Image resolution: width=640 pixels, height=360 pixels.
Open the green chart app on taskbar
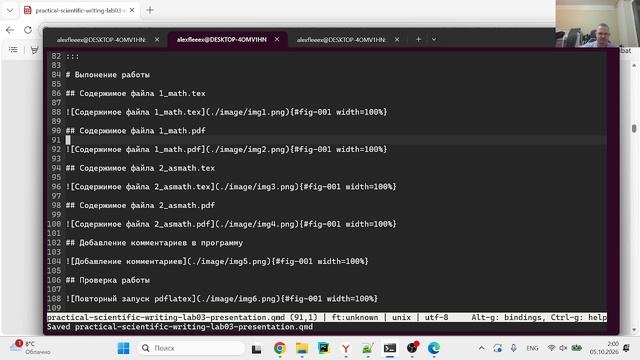click(368, 348)
